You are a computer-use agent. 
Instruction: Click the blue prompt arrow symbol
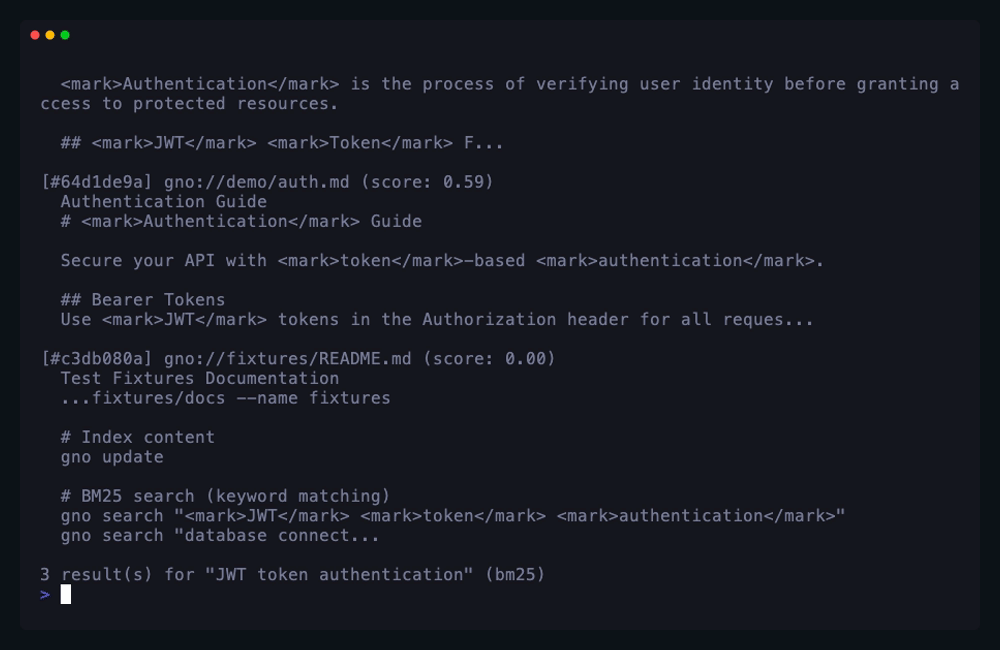(x=45, y=594)
